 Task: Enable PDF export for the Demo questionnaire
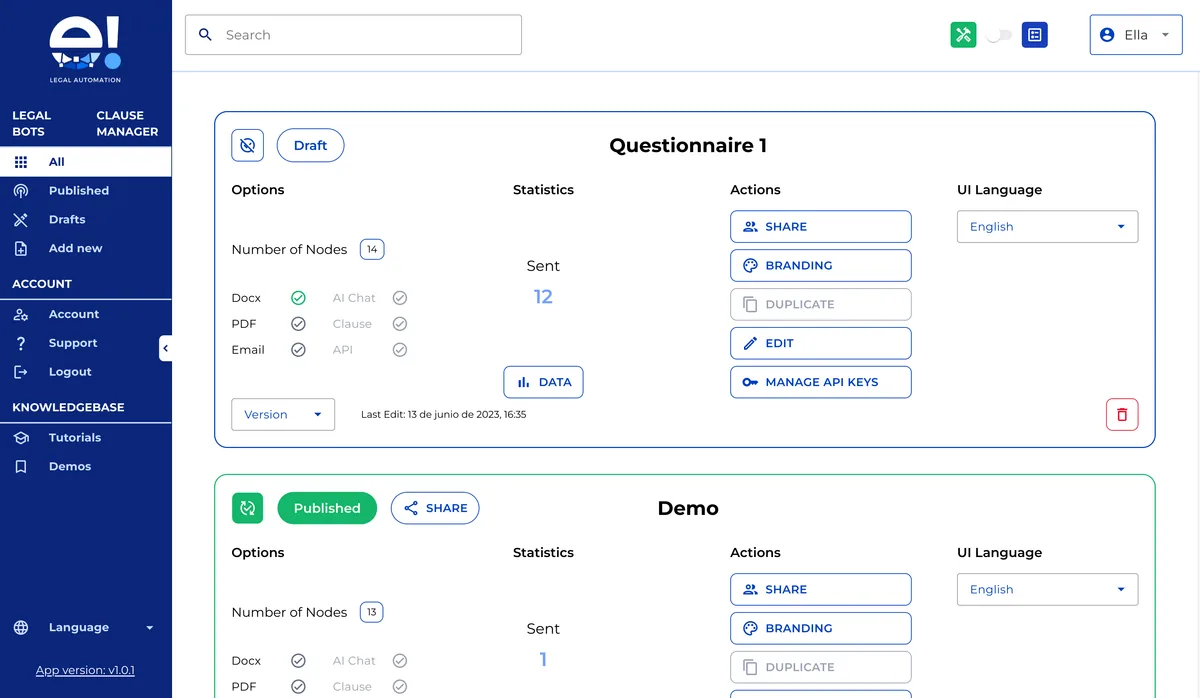click(298, 686)
